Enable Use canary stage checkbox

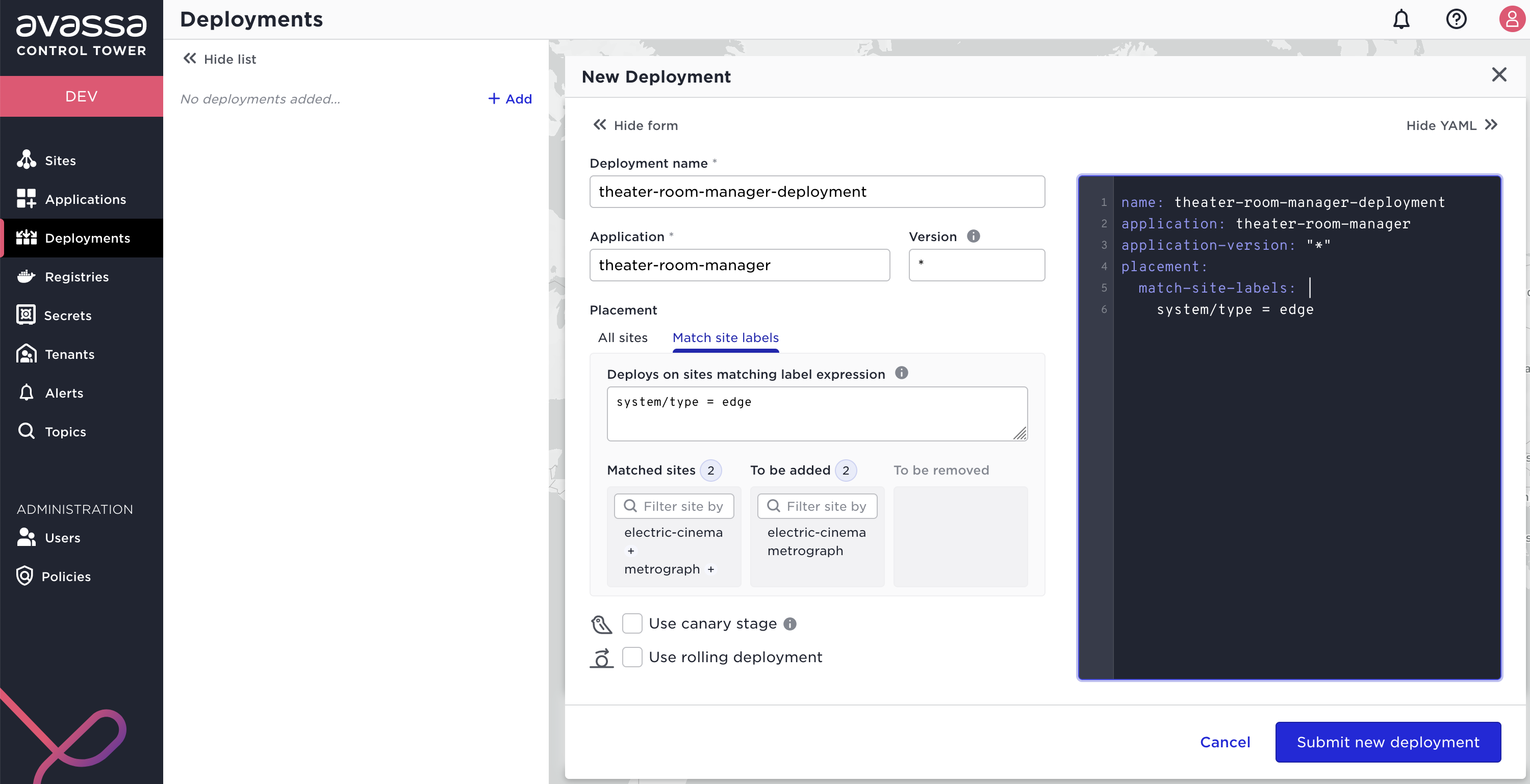tap(632, 624)
